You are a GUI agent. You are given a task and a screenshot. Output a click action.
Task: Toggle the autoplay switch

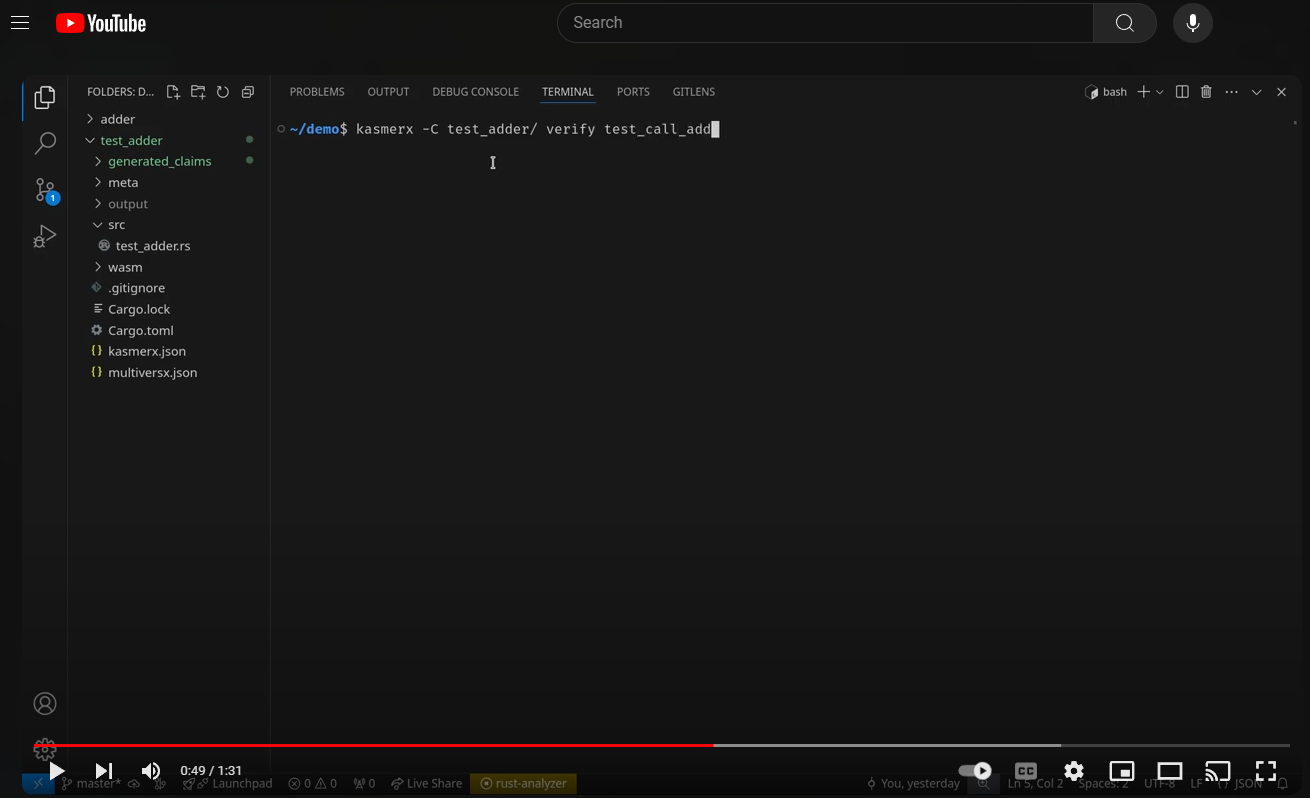click(x=975, y=771)
